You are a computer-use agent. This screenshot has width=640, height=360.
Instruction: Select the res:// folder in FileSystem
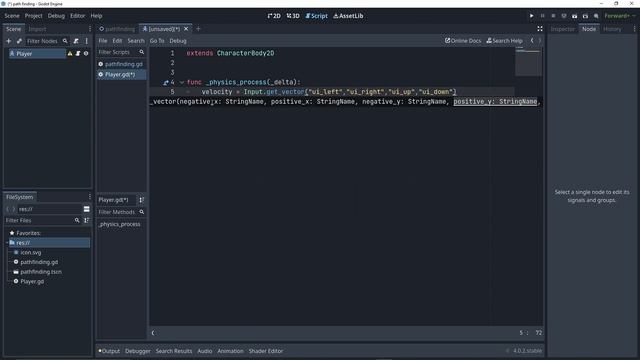pyautogui.click(x=49, y=243)
